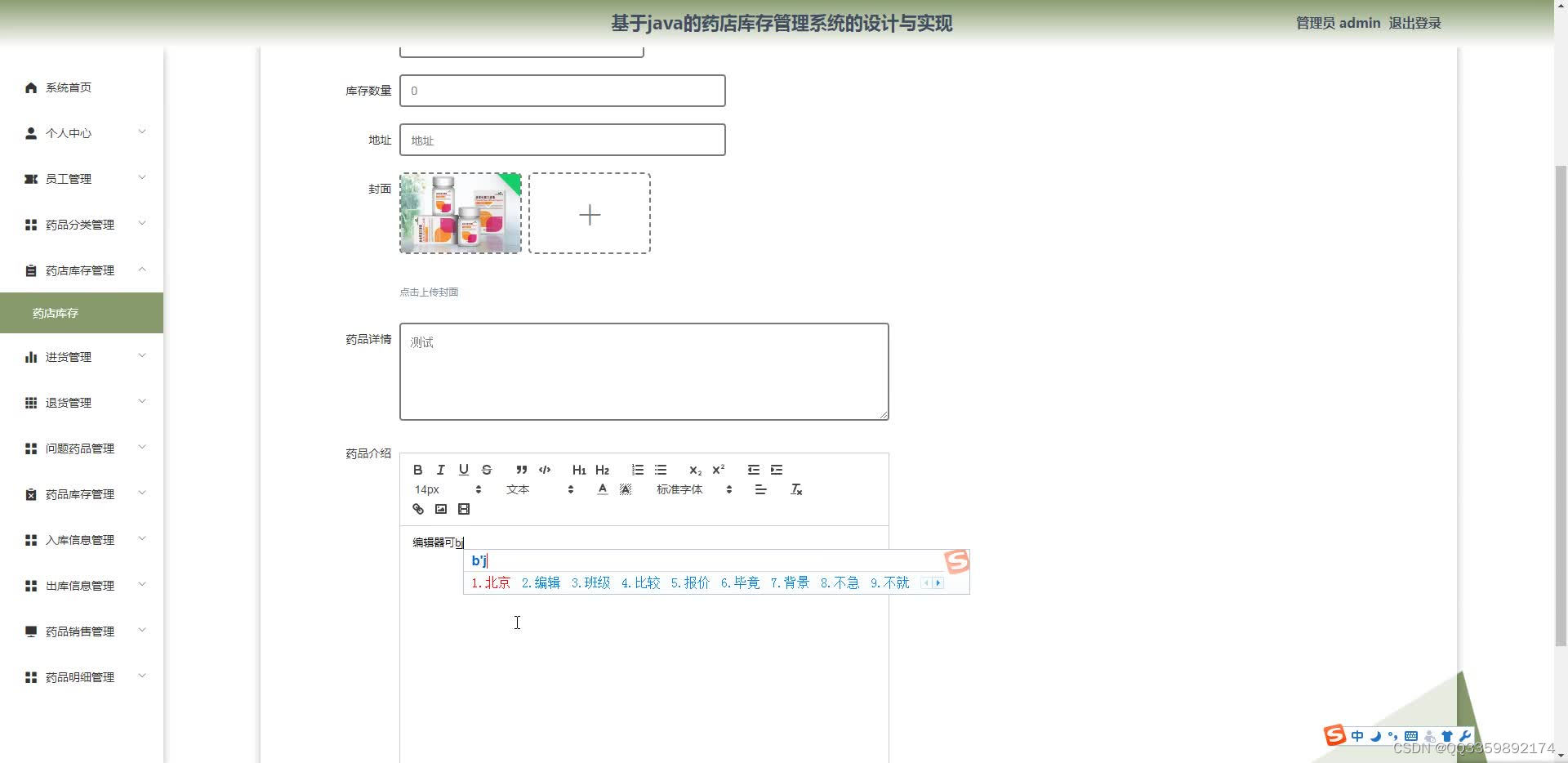Screen dimensions: 1568x763
Task: Apply the H2 heading style
Action: coord(602,470)
